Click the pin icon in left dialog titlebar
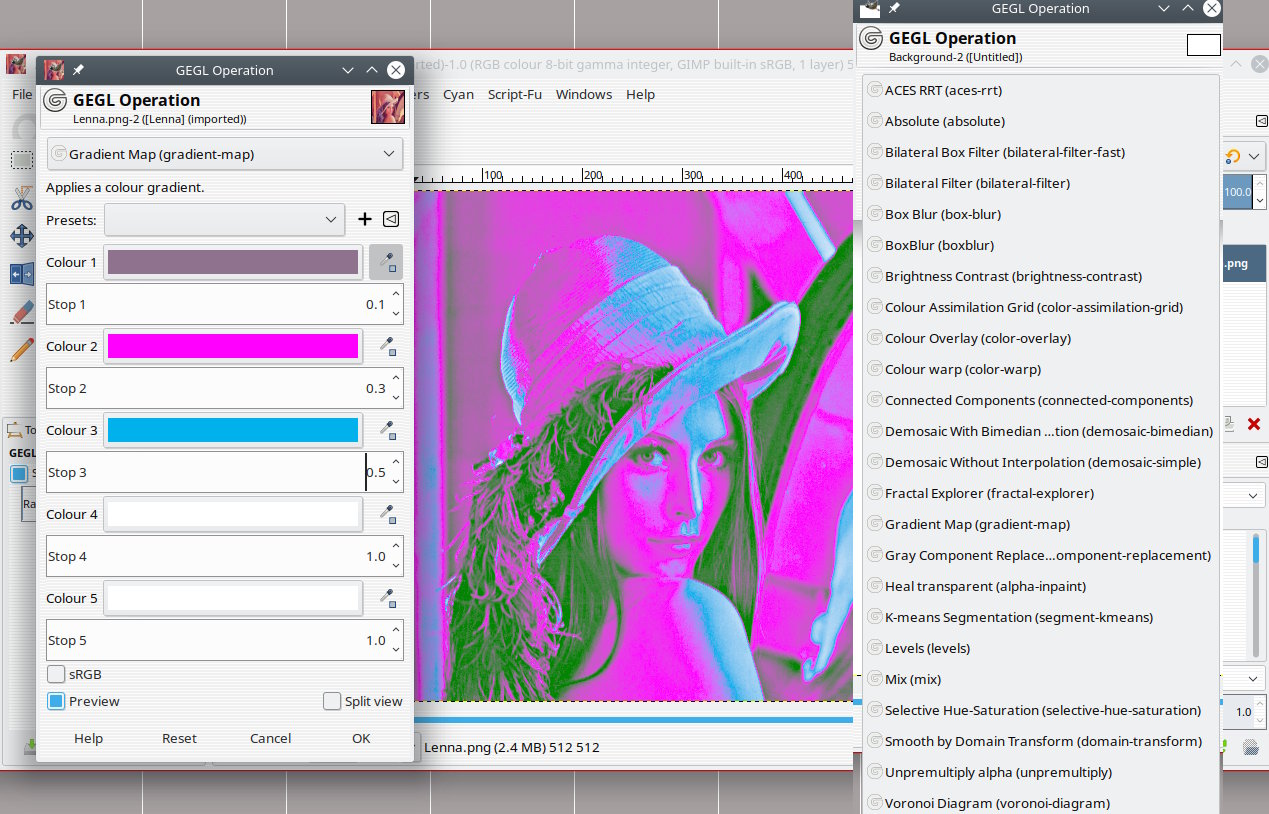Screen dimensions: 1269x814 (x=78, y=70)
